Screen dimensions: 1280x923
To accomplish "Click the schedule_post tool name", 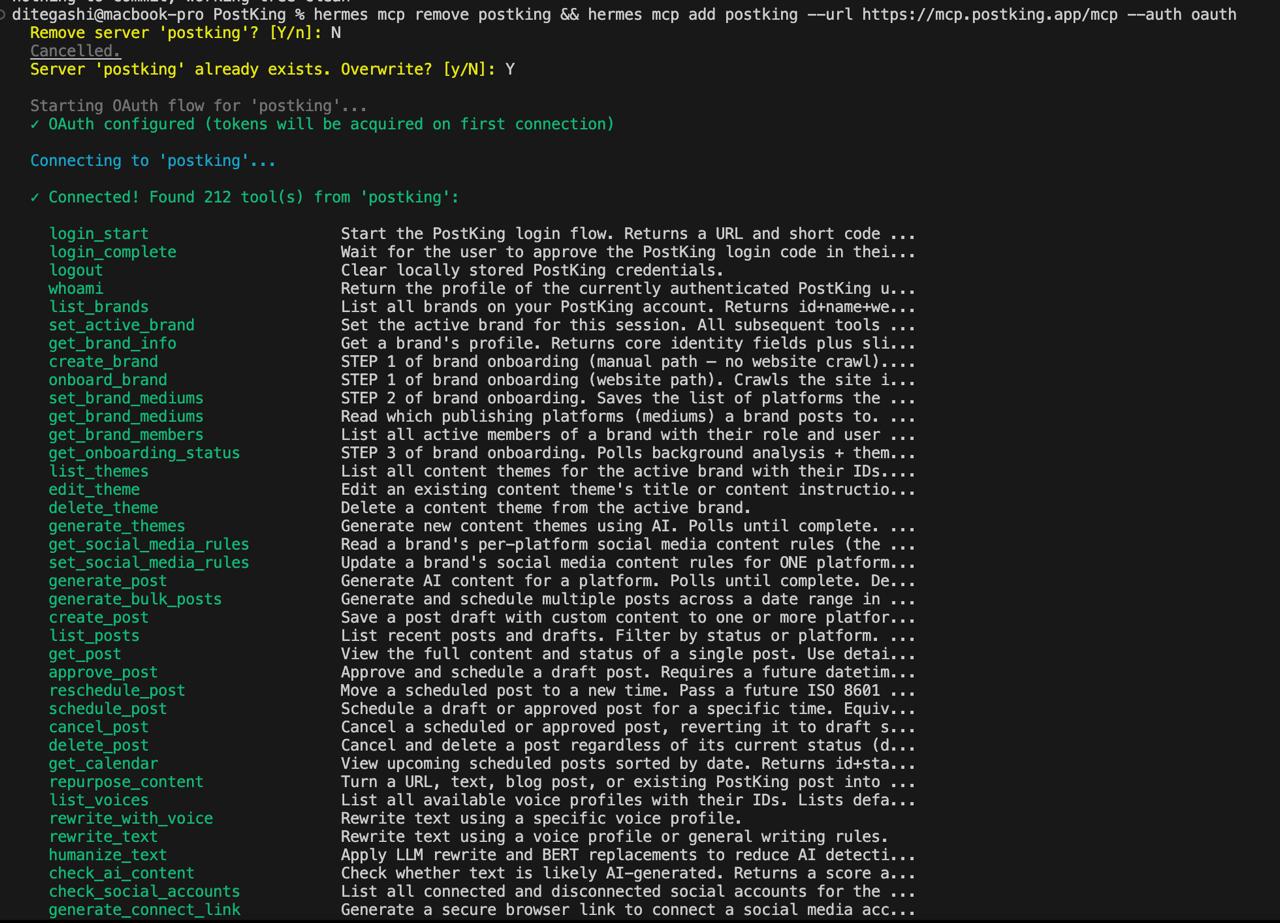I will (107, 708).
